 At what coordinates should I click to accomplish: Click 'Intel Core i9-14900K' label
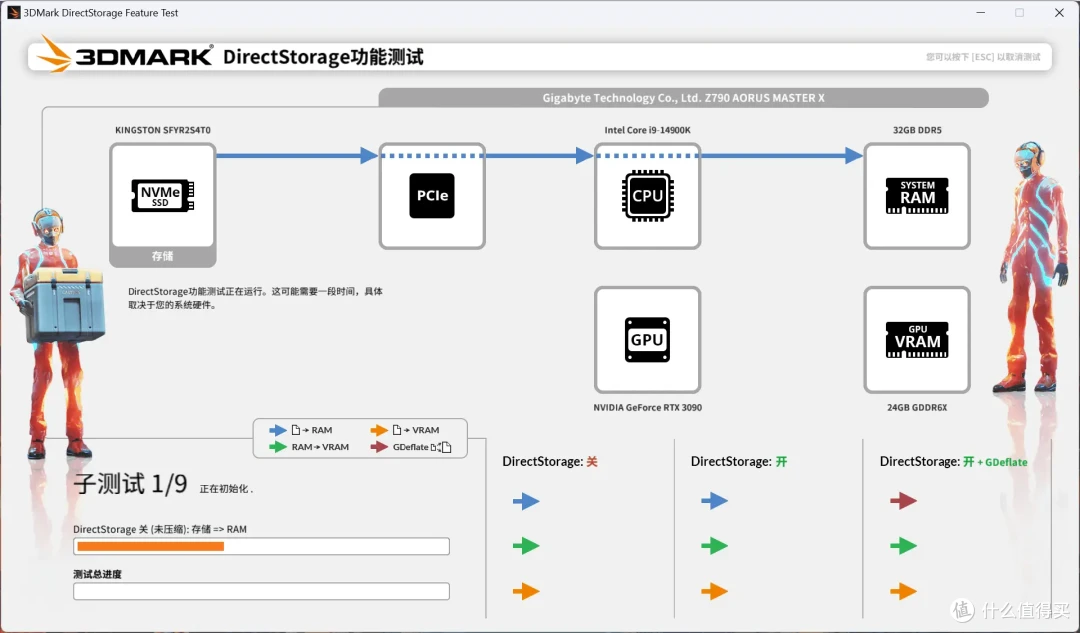pyautogui.click(x=647, y=130)
